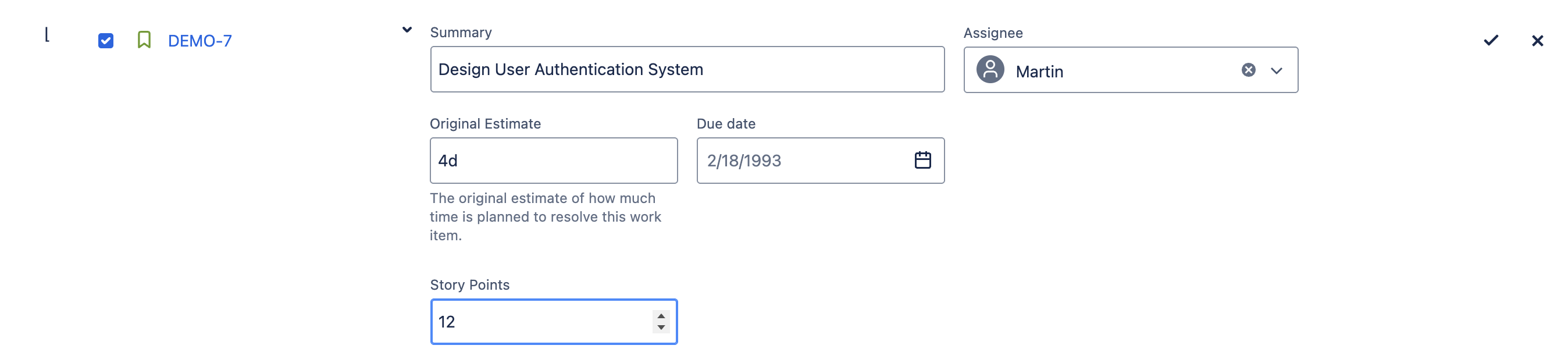Click the Martin assignee name
Image resolution: width=1568 pixels, height=363 pixels.
pyautogui.click(x=1039, y=72)
